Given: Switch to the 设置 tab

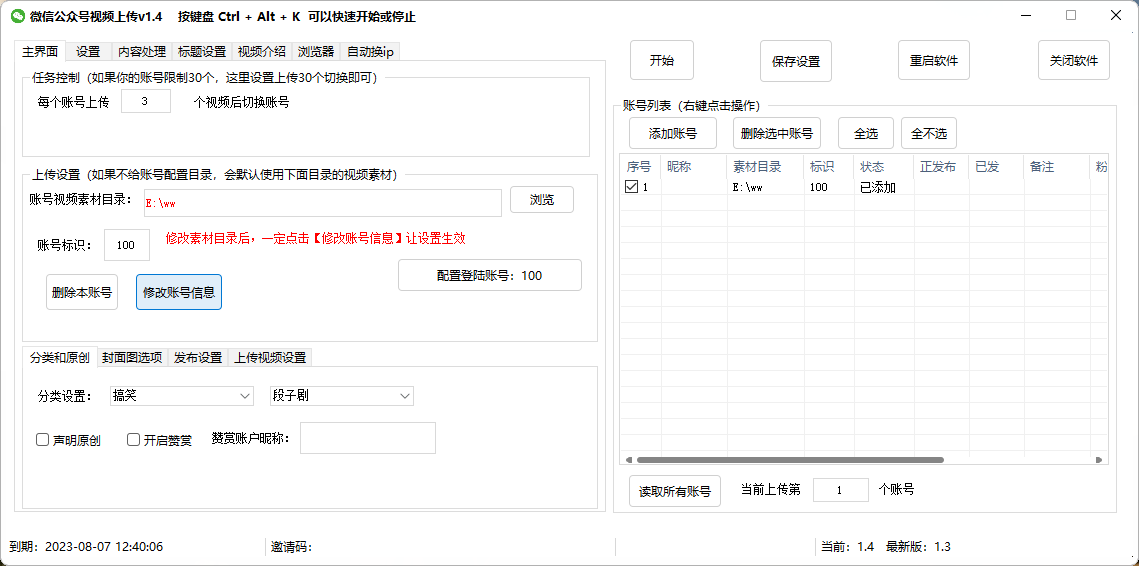Looking at the screenshot, I should point(88,52).
